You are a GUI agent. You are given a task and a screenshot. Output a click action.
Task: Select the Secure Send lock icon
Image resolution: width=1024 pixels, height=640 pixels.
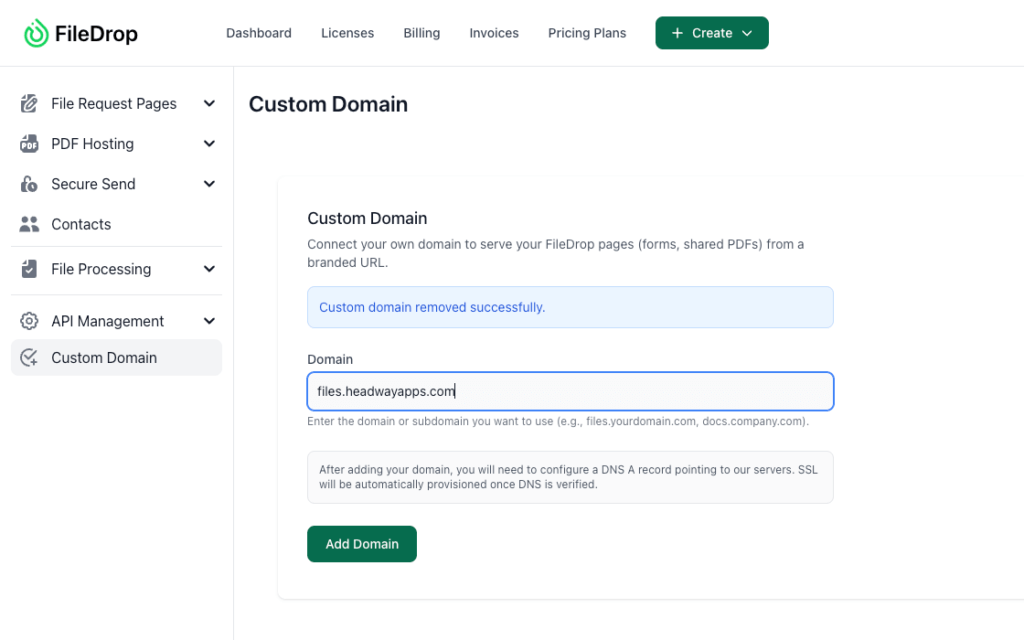coord(27,184)
